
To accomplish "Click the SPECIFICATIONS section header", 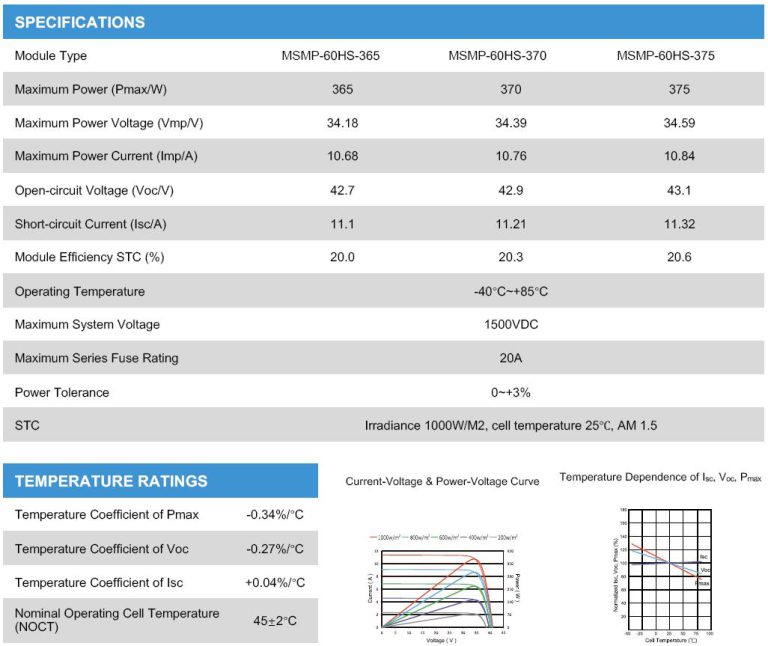I will [x=80, y=22].
